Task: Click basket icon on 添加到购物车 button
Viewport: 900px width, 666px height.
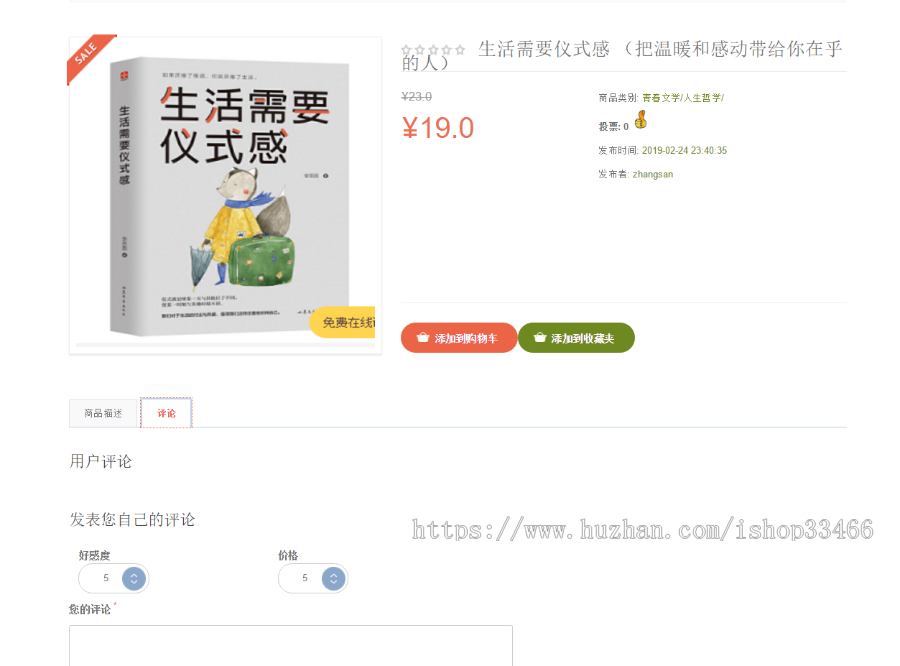Action: [x=423, y=338]
